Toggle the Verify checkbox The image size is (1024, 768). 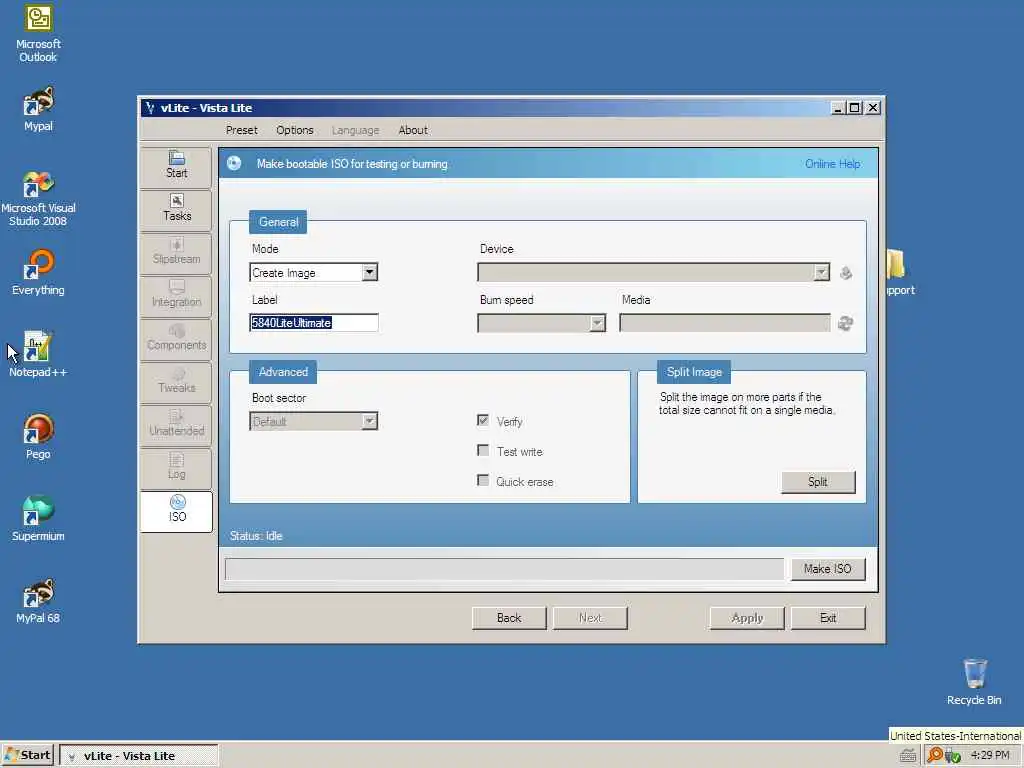[x=483, y=421]
